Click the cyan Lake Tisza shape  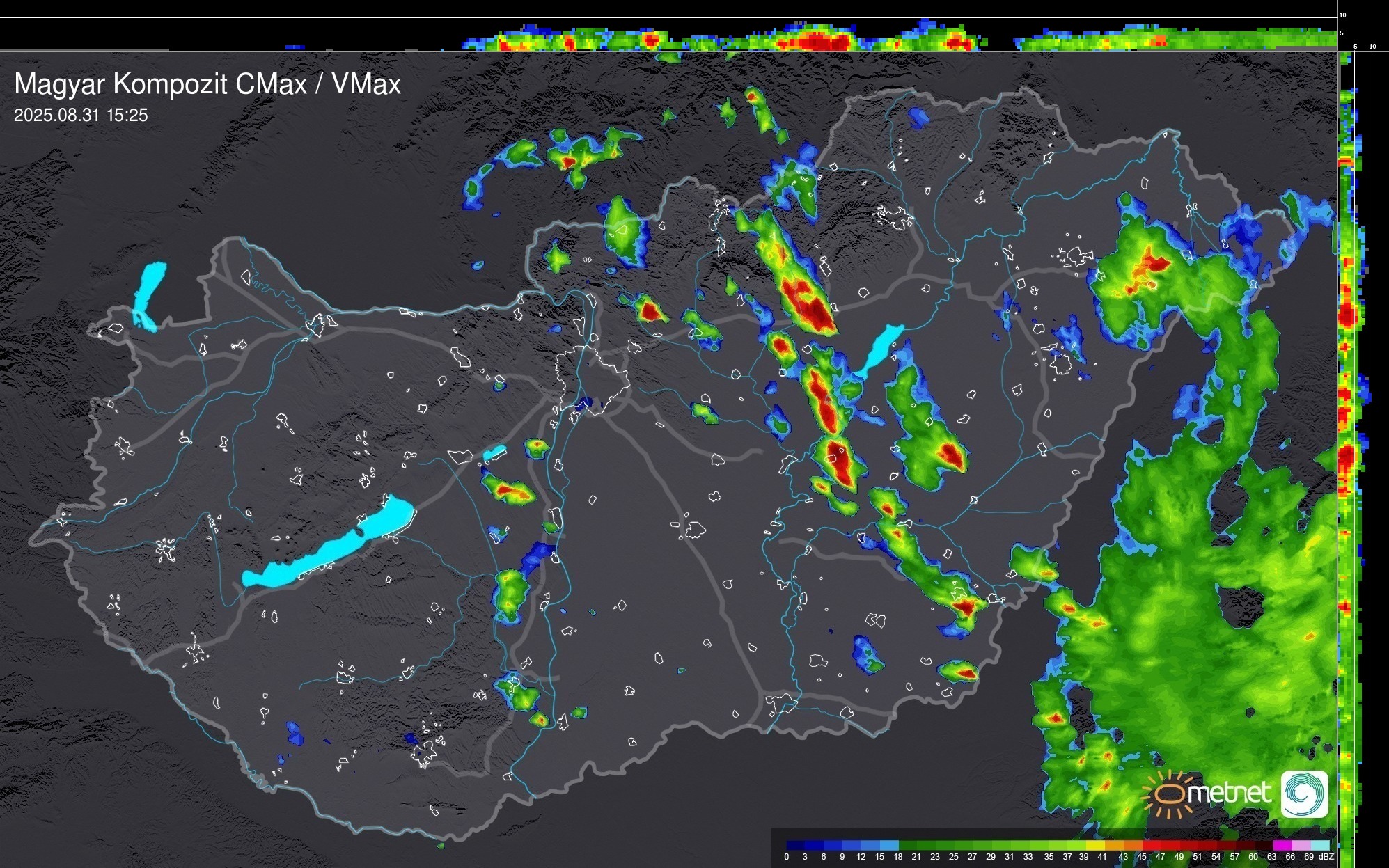click(x=881, y=347)
